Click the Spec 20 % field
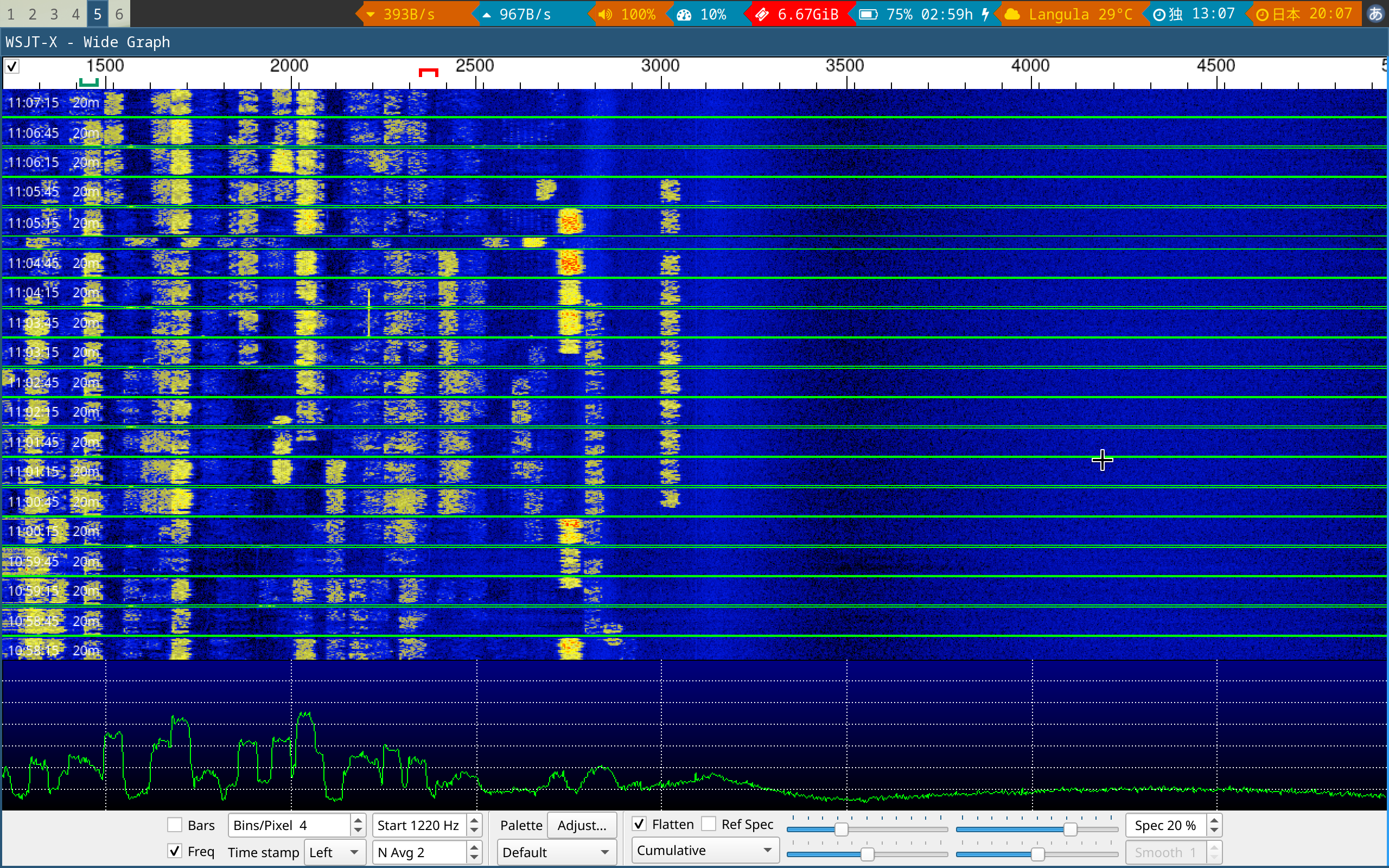This screenshot has width=1389, height=868. coord(1167,825)
